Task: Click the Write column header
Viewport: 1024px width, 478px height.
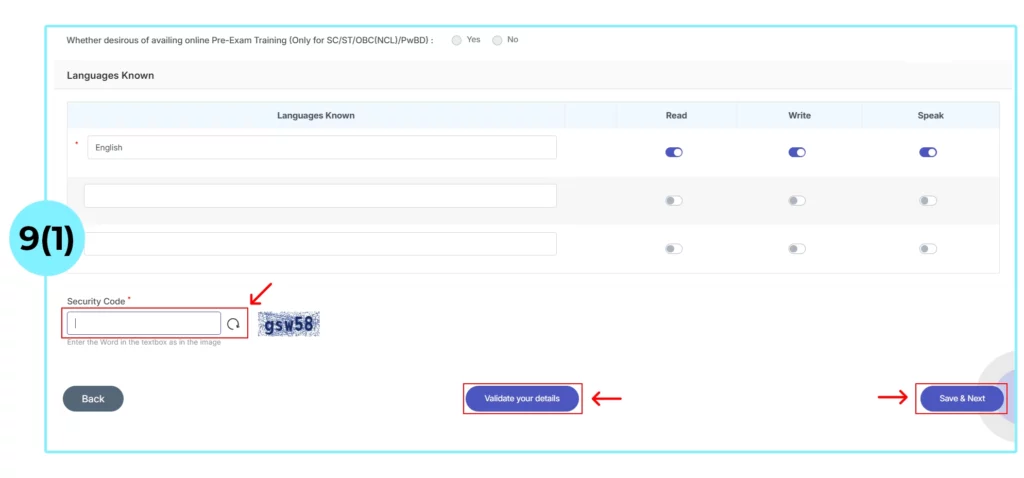Action: tap(799, 116)
